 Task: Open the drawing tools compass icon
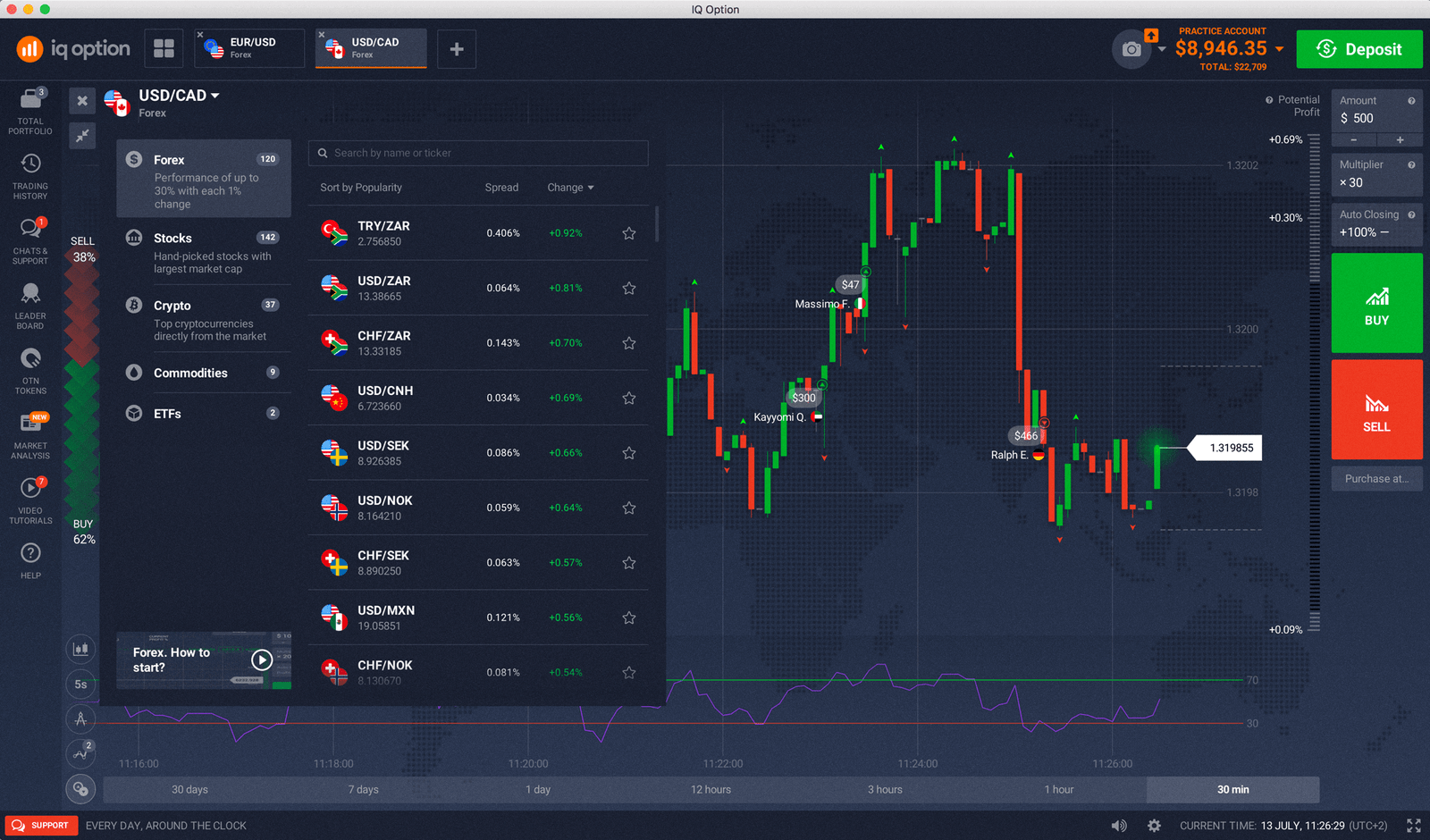pyautogui.click(x=80, y=718)
